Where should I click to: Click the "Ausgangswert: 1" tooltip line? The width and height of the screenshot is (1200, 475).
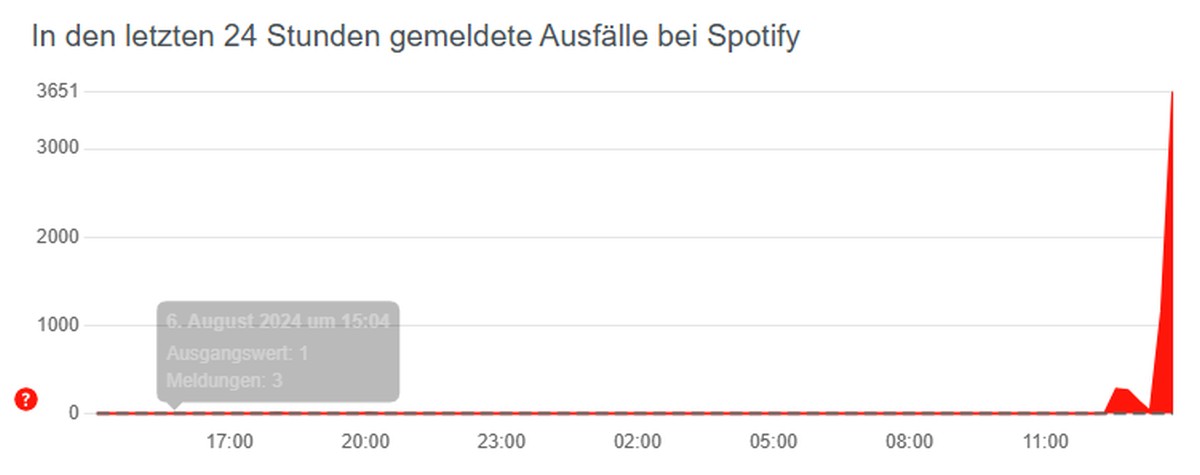[x=237, y=353]
